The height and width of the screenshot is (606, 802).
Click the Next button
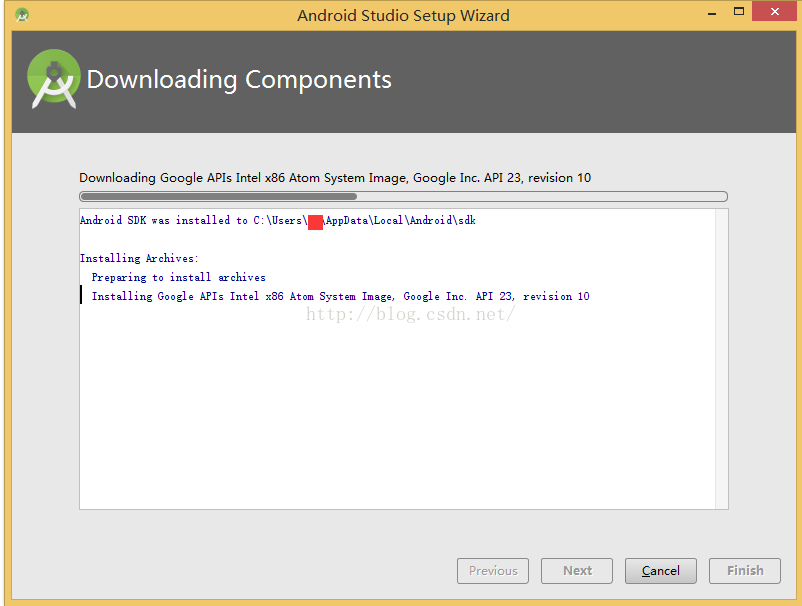[577, 571]
